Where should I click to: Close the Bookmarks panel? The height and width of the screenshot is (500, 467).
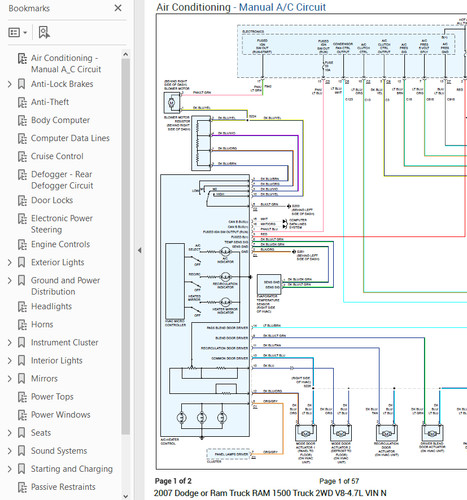click(x=118, y=8)
